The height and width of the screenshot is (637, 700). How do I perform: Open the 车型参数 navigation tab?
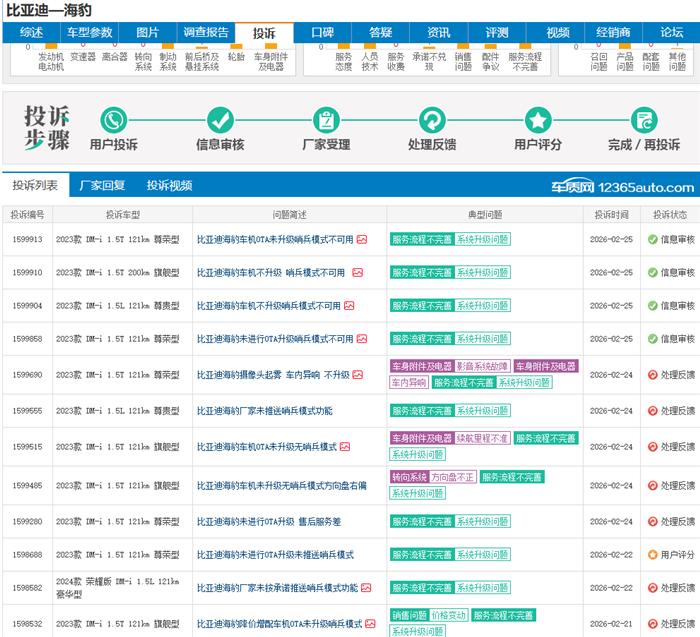point(90,33)
